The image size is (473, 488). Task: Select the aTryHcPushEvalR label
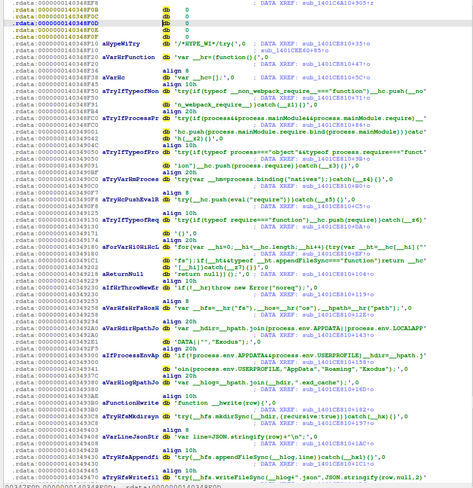[130, 200]
